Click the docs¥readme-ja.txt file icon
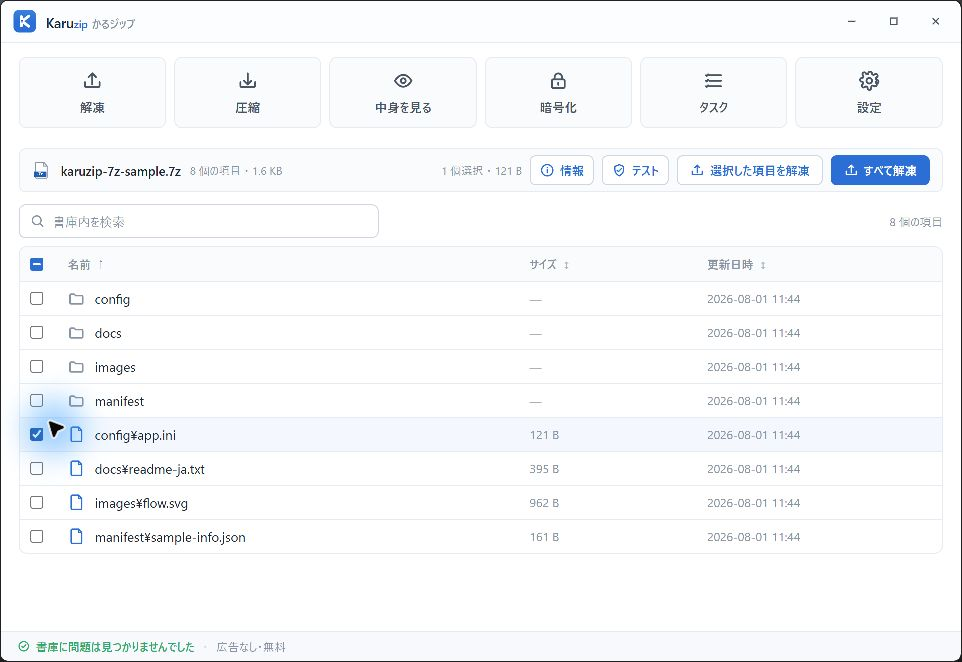 click(76, 469)
